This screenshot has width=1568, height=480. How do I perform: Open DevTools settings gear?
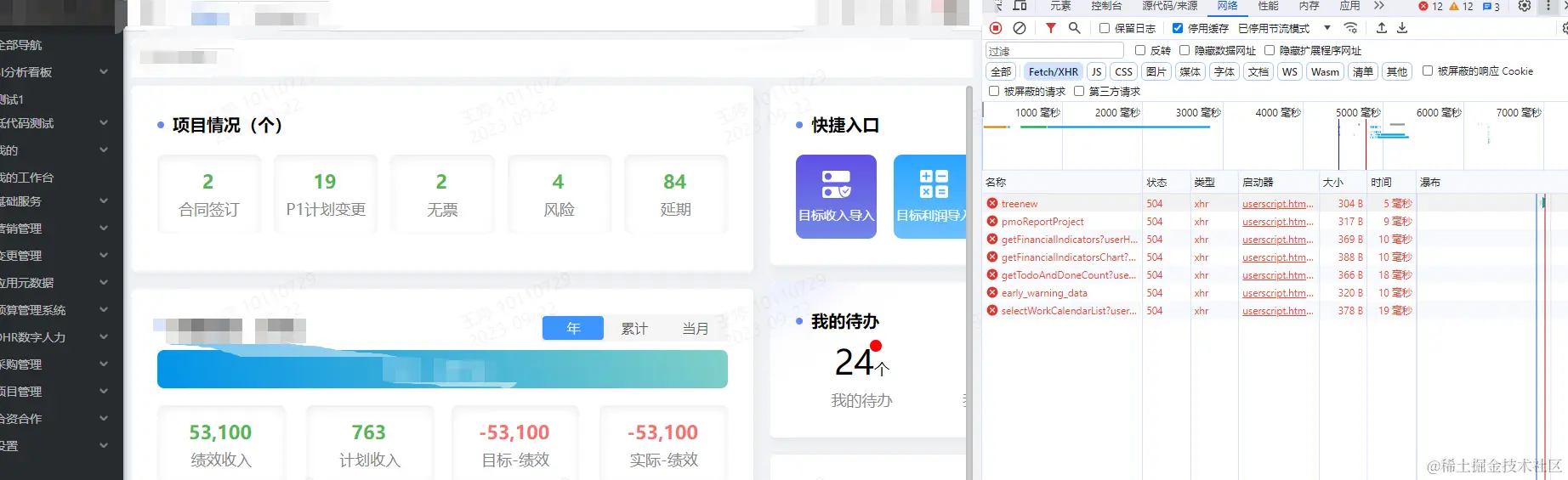pyautogui.click(x=1525, y=6)
